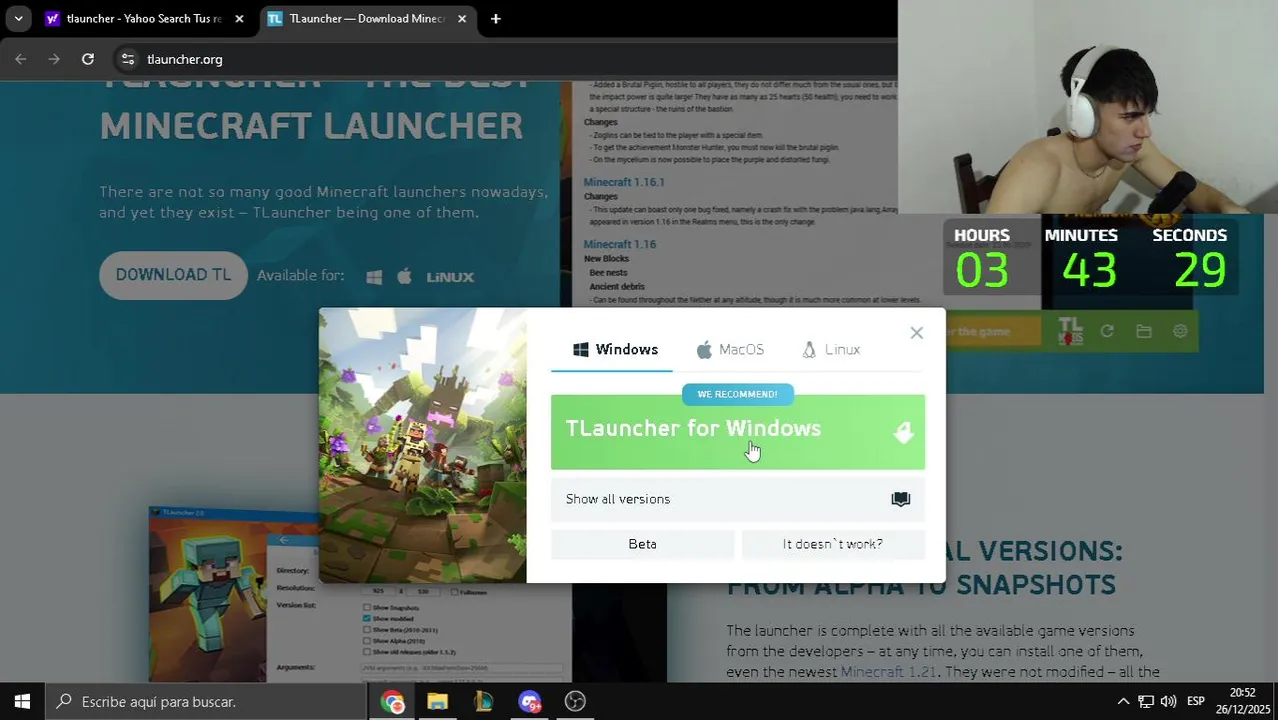Select the TLauncher browser tab

367,18
